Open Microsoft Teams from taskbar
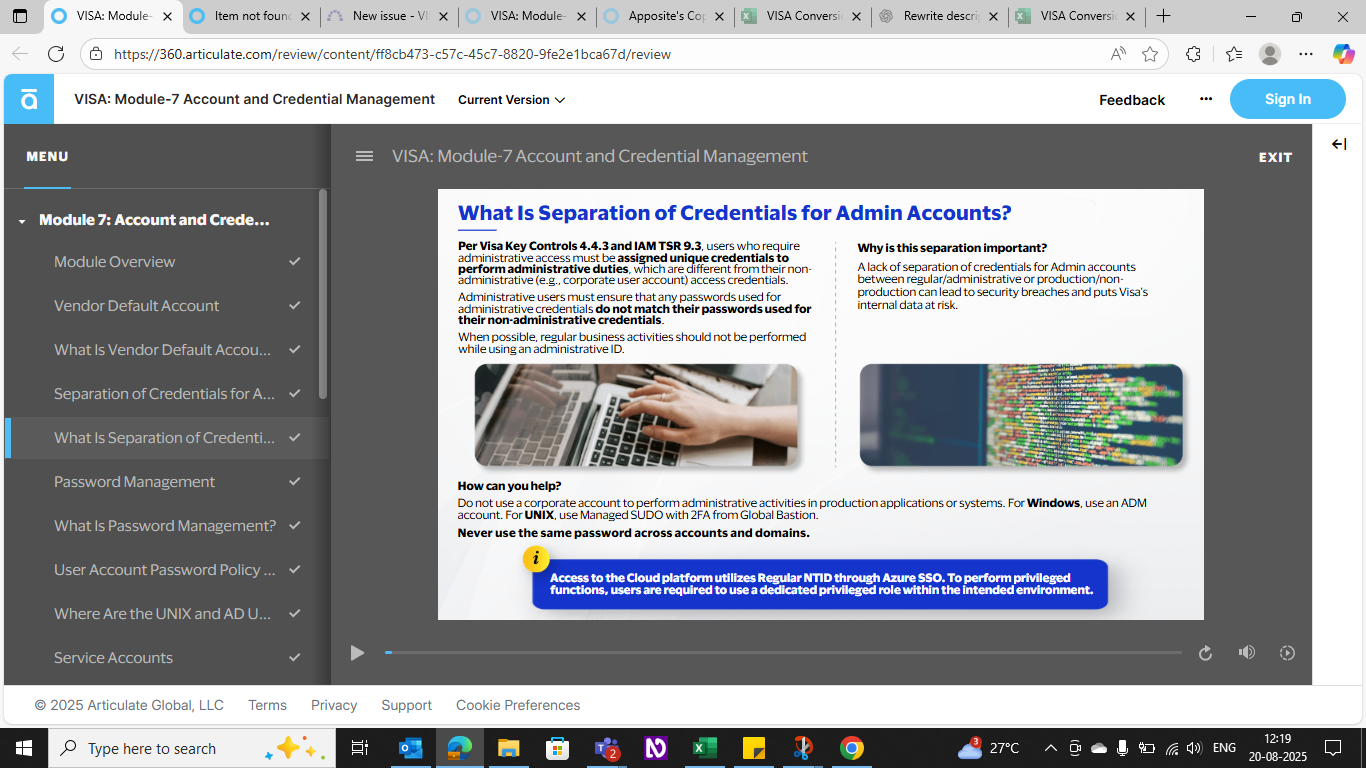 click(x=606, y=748)
